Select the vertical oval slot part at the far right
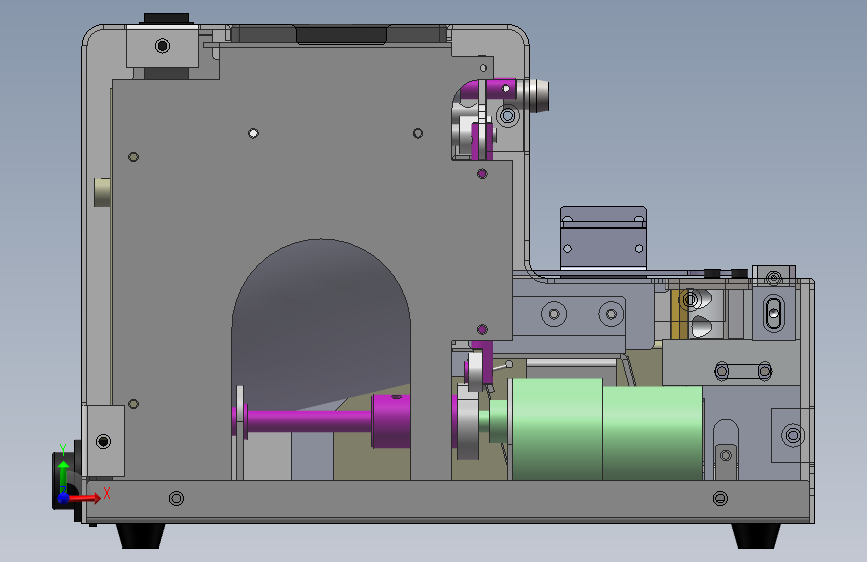This screenshot has width=867, height=562. [774, 313]
